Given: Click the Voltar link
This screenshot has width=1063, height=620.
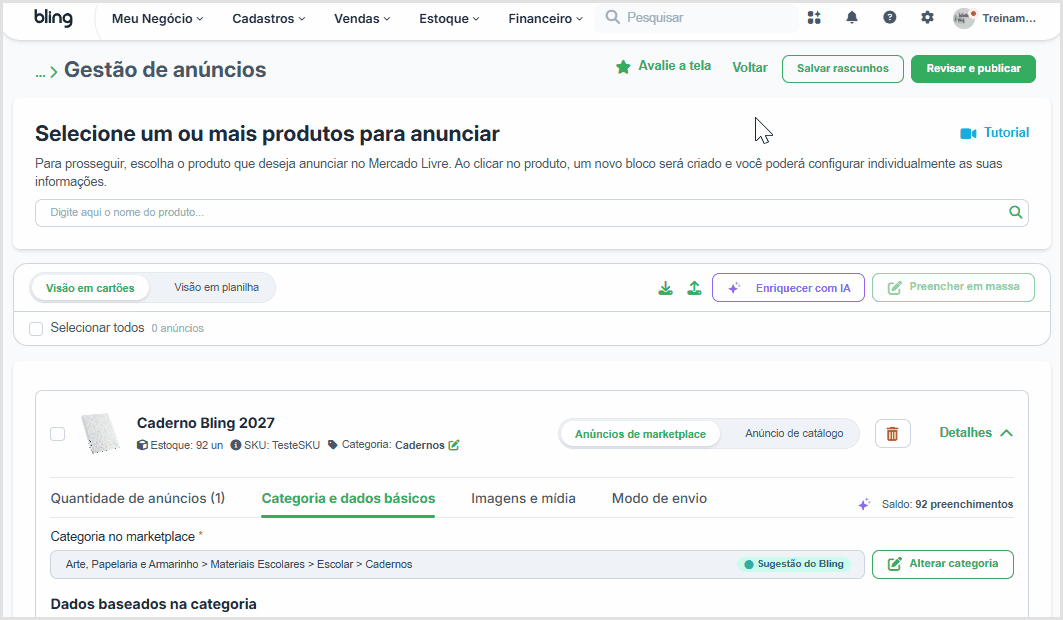Looking at the screenshot, I should coord(750,67).
